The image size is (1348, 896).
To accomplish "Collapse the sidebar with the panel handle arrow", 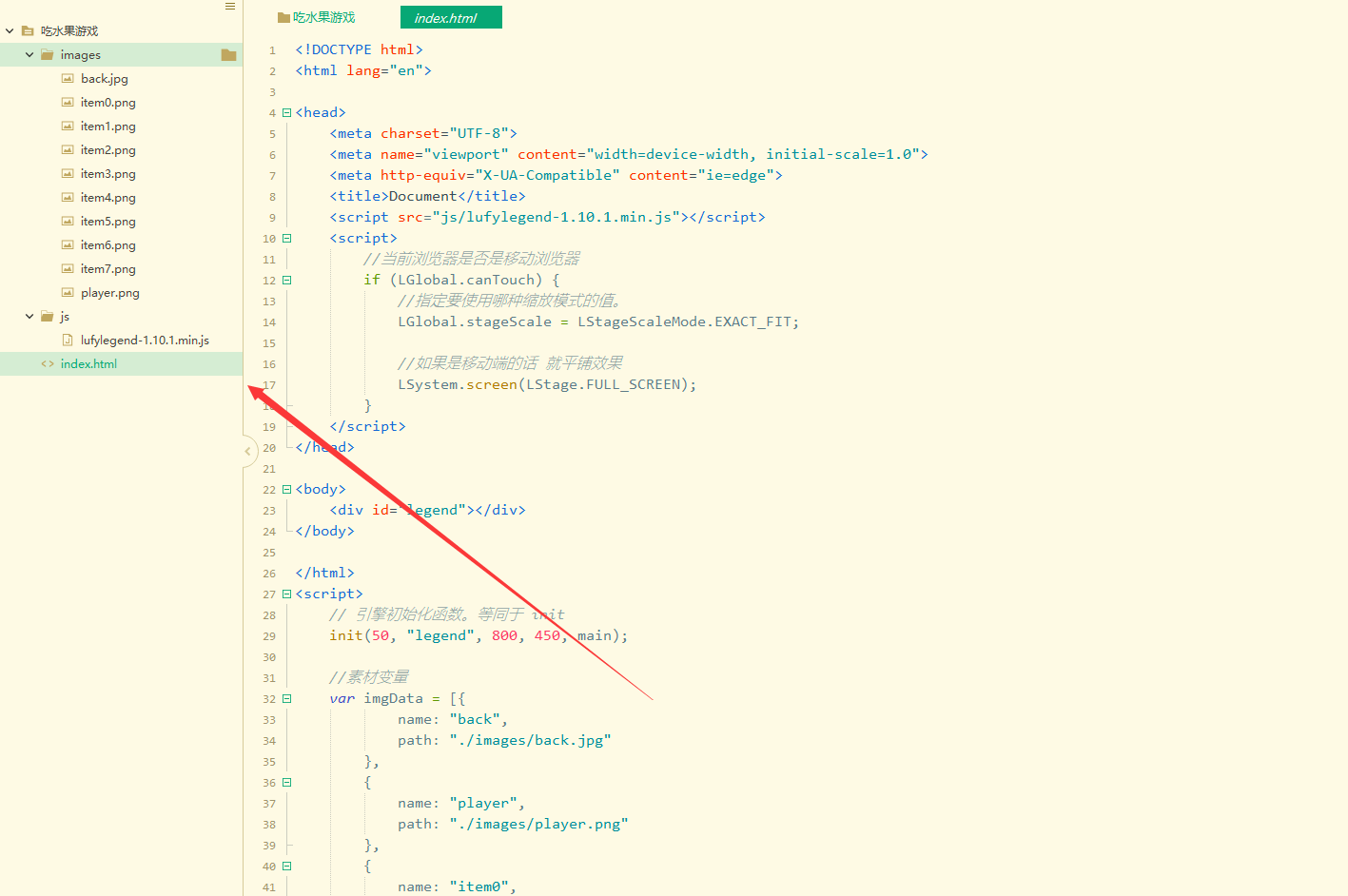I will tap(248, 451).
